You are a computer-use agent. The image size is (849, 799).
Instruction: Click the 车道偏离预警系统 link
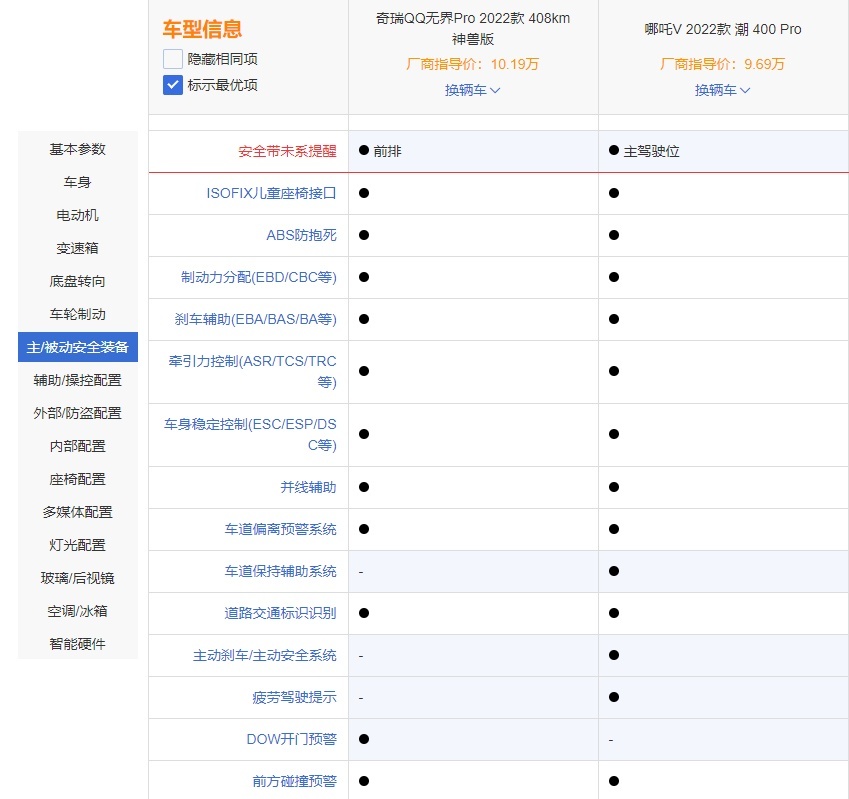pos(280,529)
